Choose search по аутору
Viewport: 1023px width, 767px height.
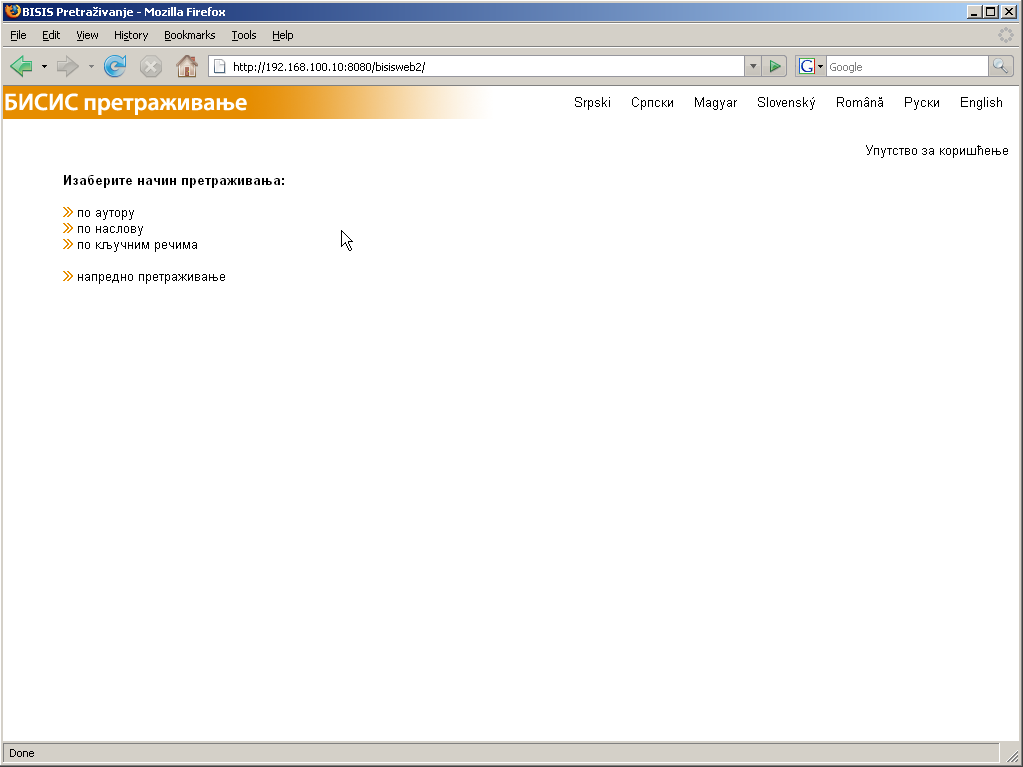(x=106, y=213)
